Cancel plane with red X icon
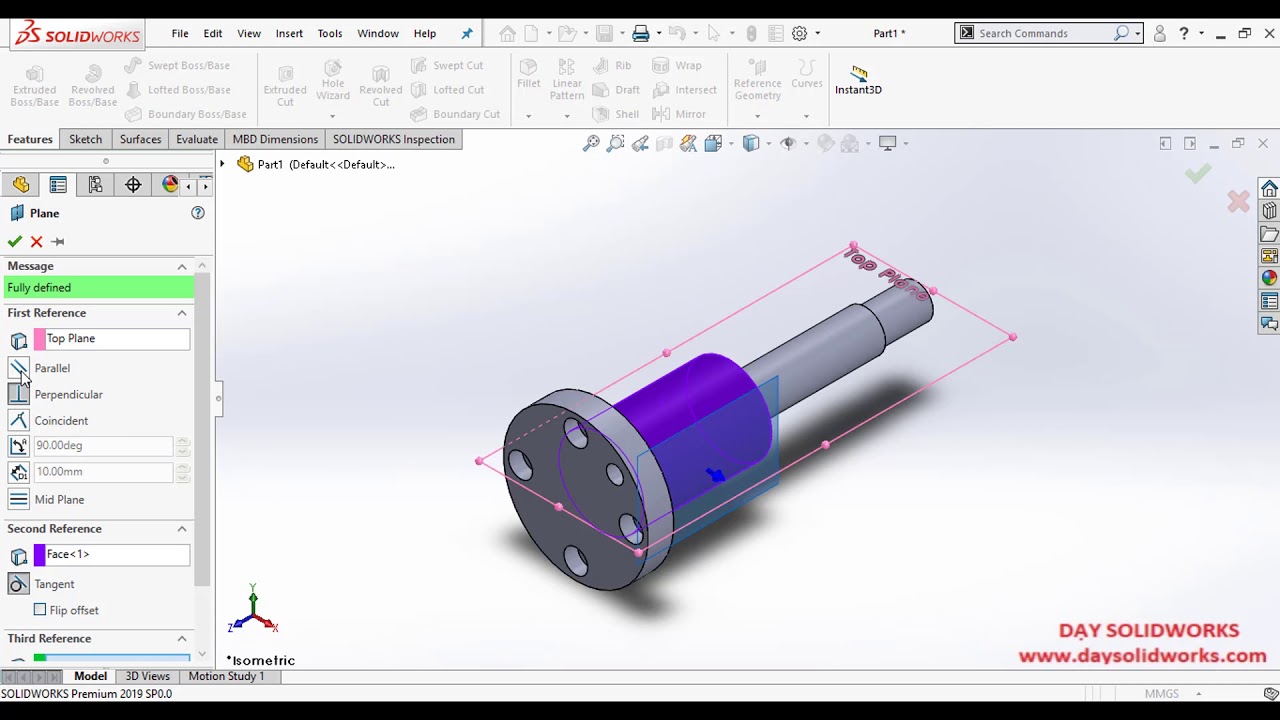The width and height of the screenshot is (1280, 720). 36,241
